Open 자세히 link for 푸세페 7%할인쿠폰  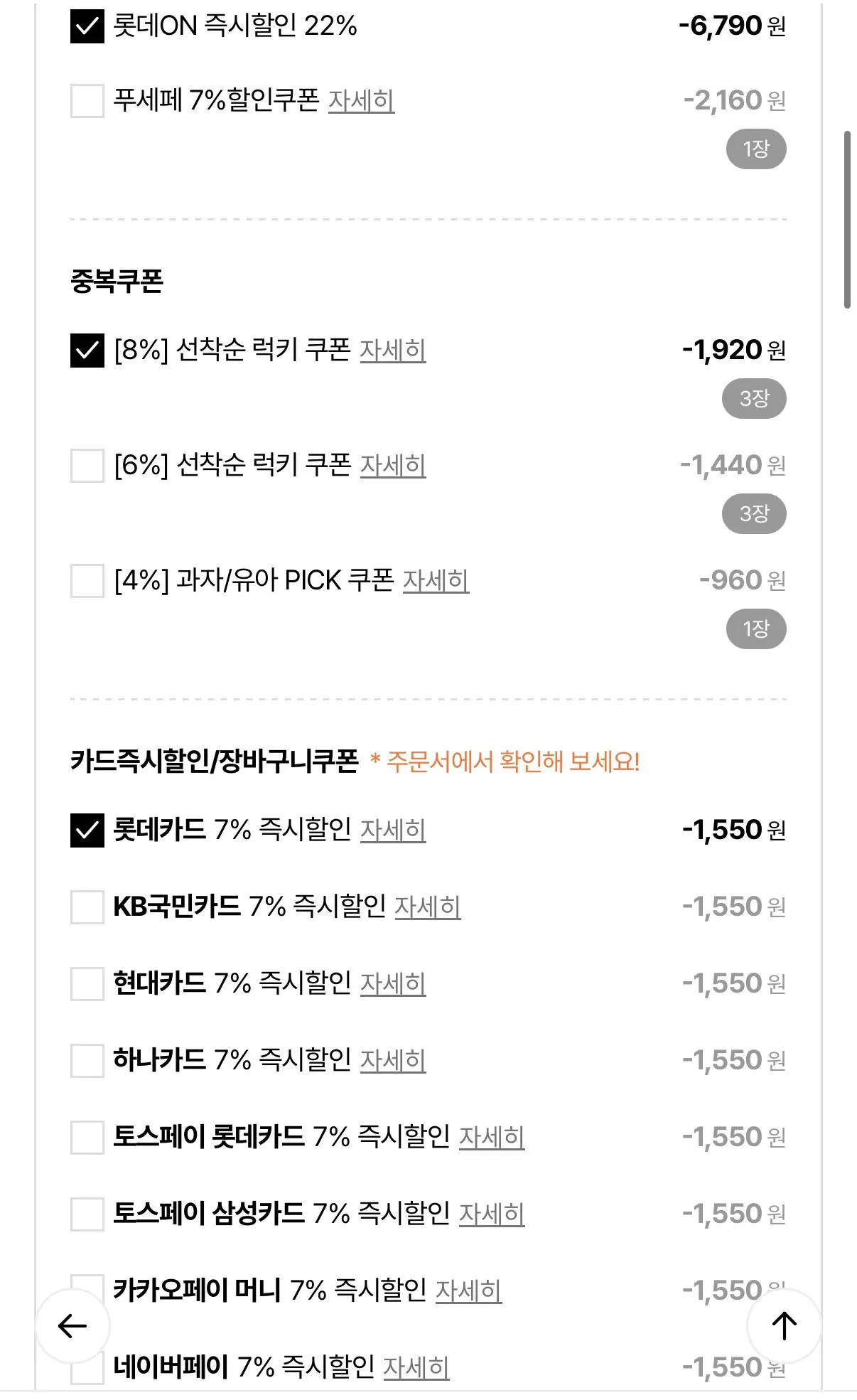[x=361, y=101]
